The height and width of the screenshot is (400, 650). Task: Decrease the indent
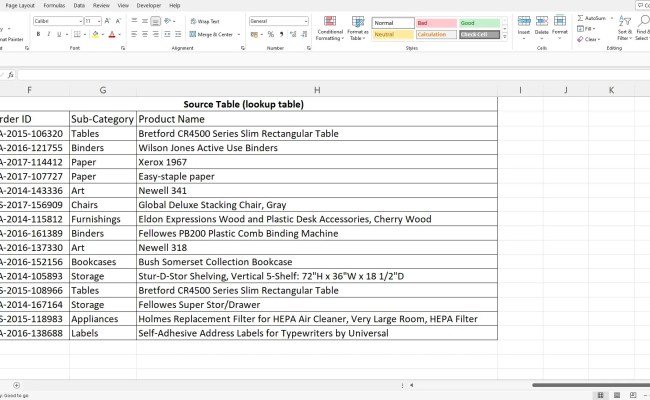click(167, 34)
